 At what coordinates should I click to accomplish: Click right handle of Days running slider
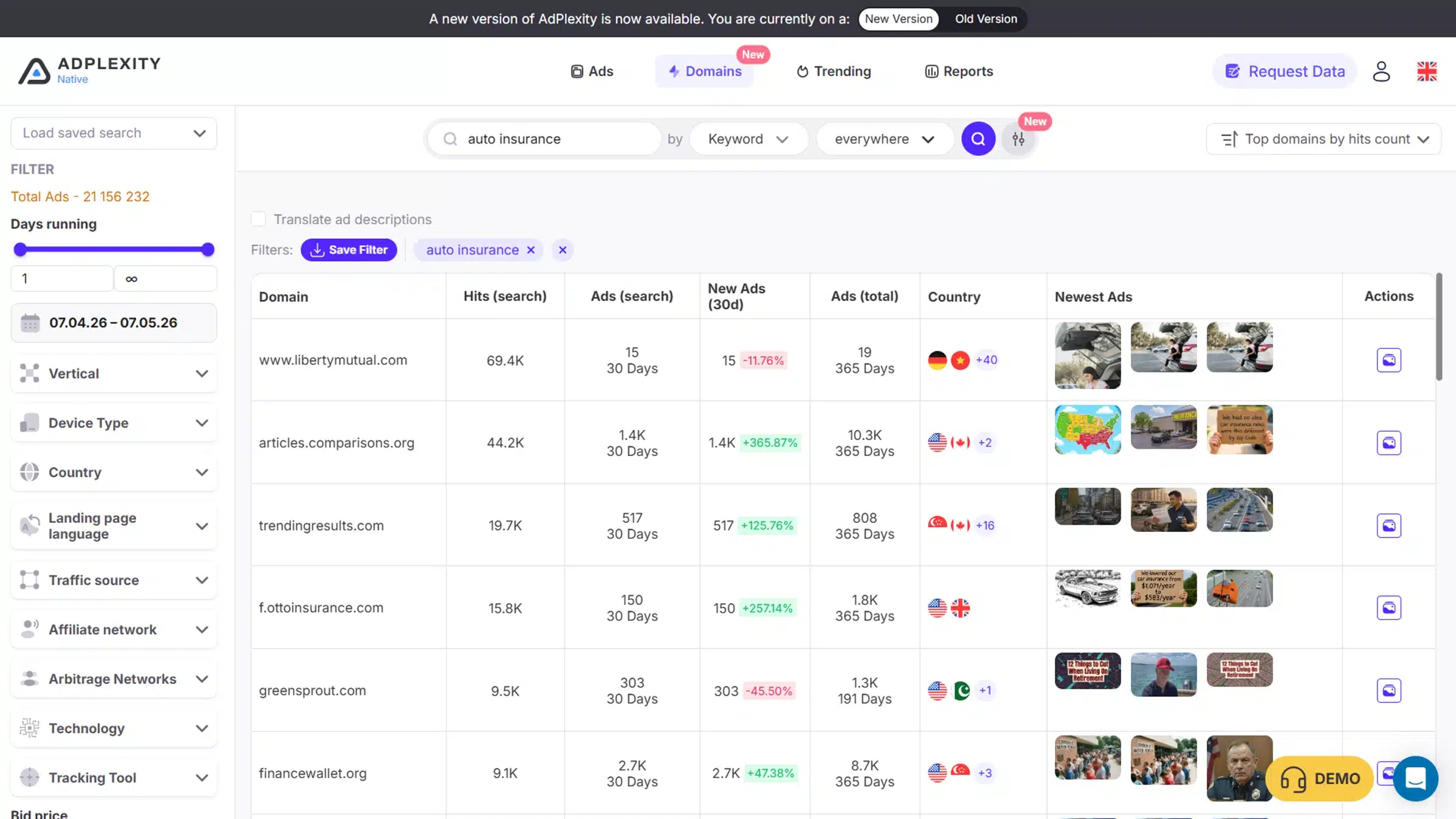[x=208, y=249]
